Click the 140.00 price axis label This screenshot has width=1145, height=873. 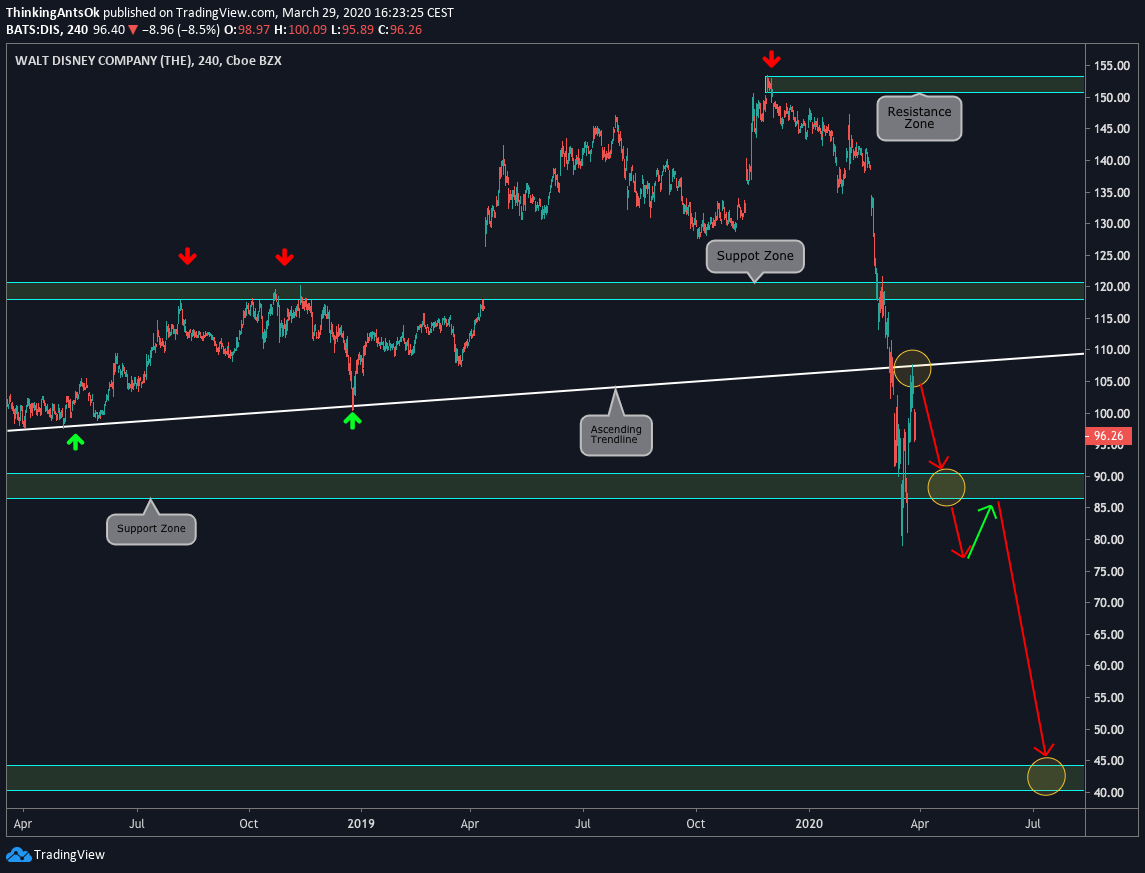point(1111,161)
